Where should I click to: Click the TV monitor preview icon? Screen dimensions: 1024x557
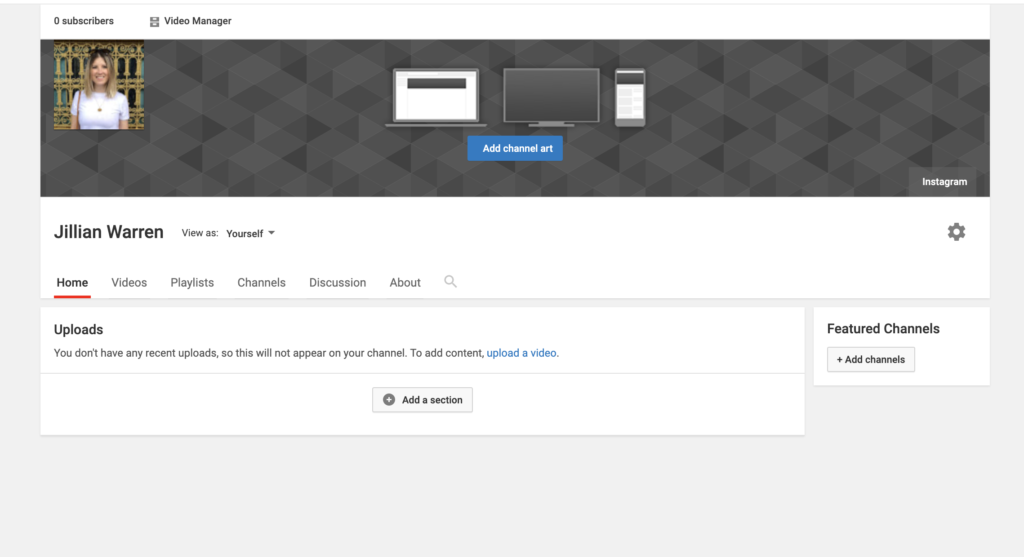(551, 97)
